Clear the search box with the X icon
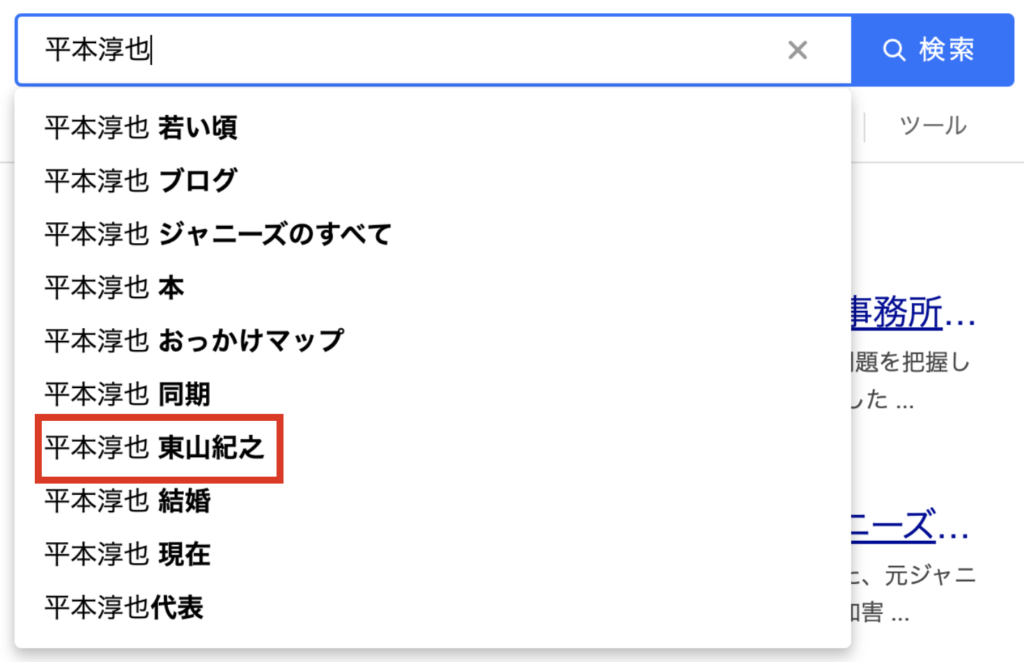Screen dimensions: 1024x662 pyautogui.click(x=797, y=50)
